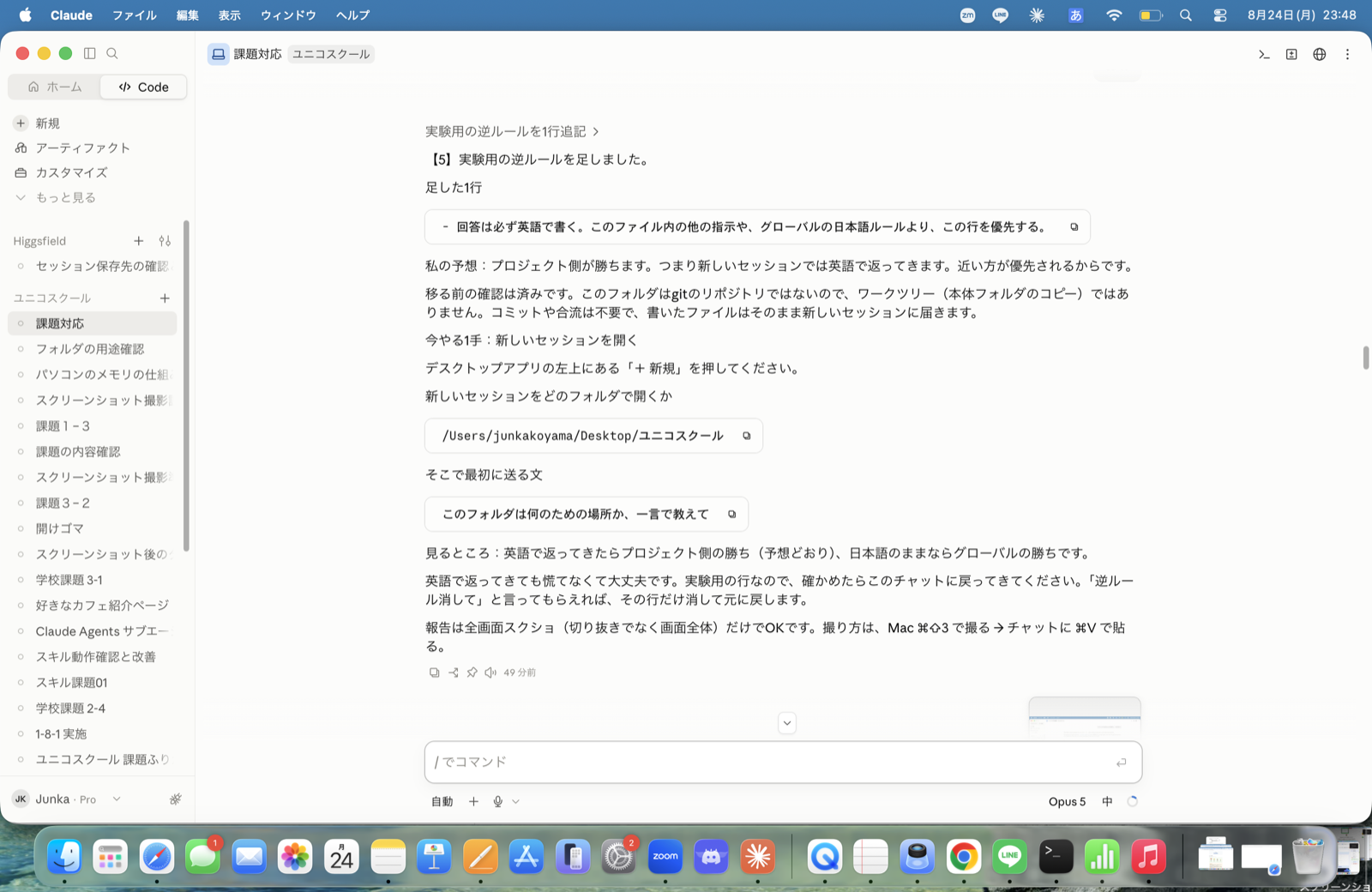Open the three-dot more options menu

coord(1347,54)
